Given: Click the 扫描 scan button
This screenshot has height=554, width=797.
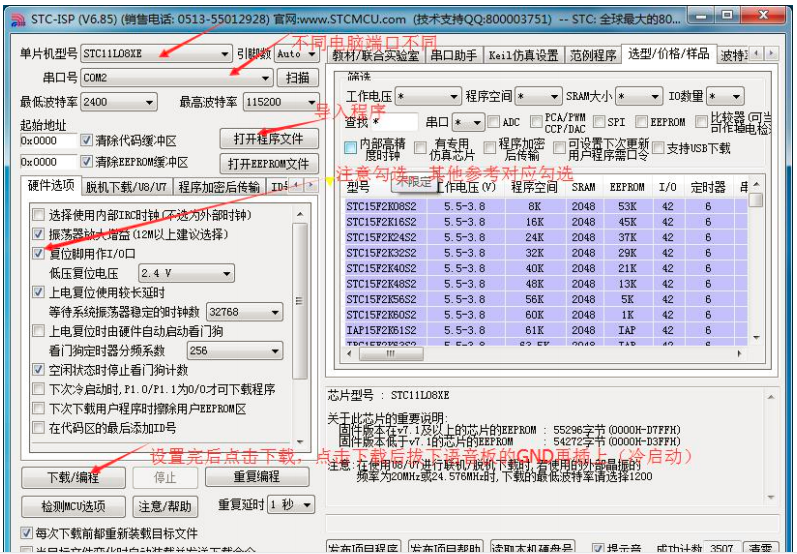Looking at the screenshot, I should 297,78.
